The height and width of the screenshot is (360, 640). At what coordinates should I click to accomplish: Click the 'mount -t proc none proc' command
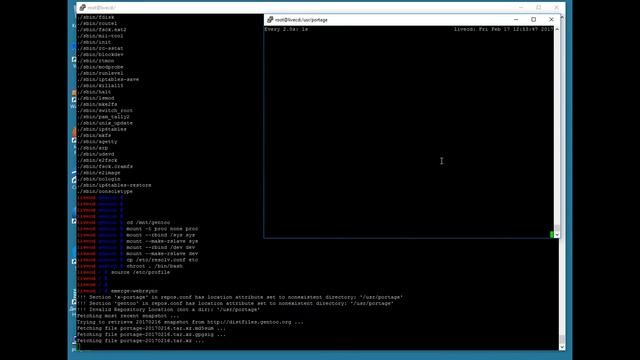click(162, 229)
